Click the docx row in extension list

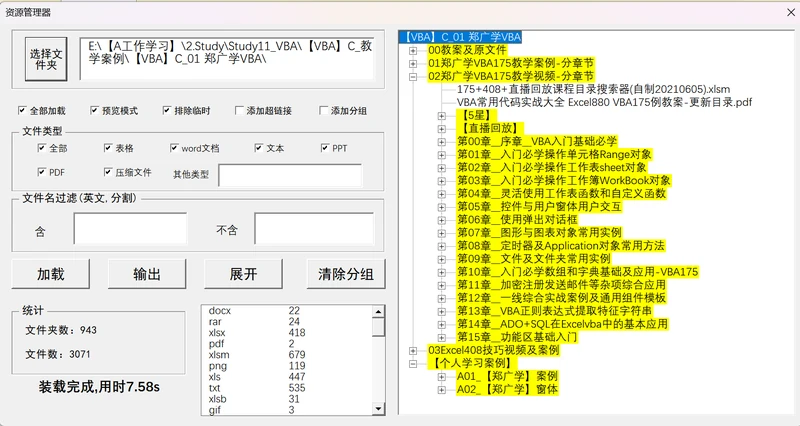tap(288, 311)
